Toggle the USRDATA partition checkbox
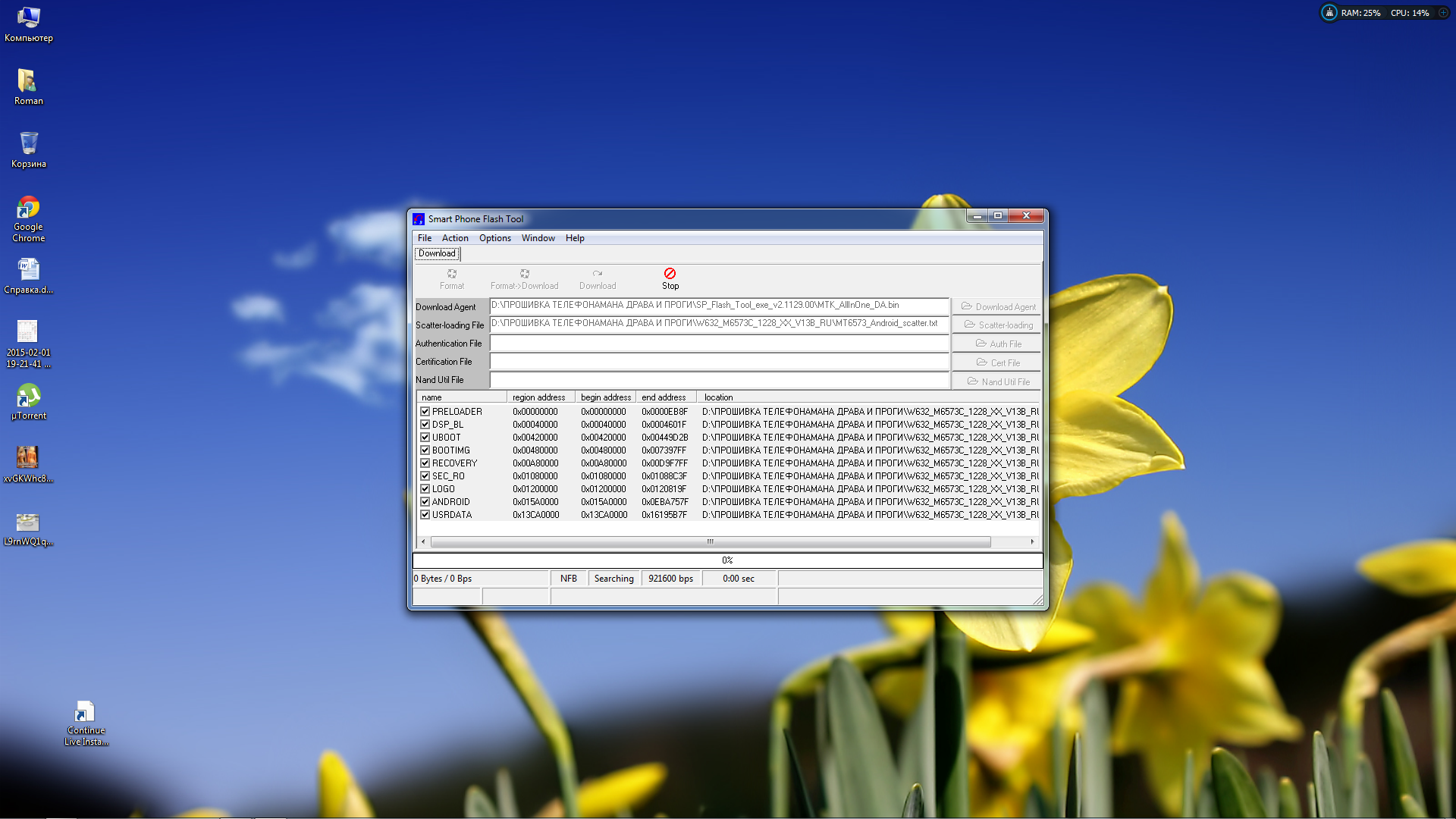This screenshot has height=819, width=1456. coord(425,515)
